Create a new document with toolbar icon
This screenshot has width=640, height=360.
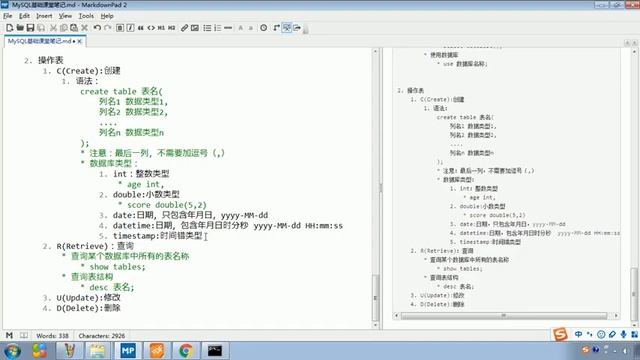tap(9, 28)
